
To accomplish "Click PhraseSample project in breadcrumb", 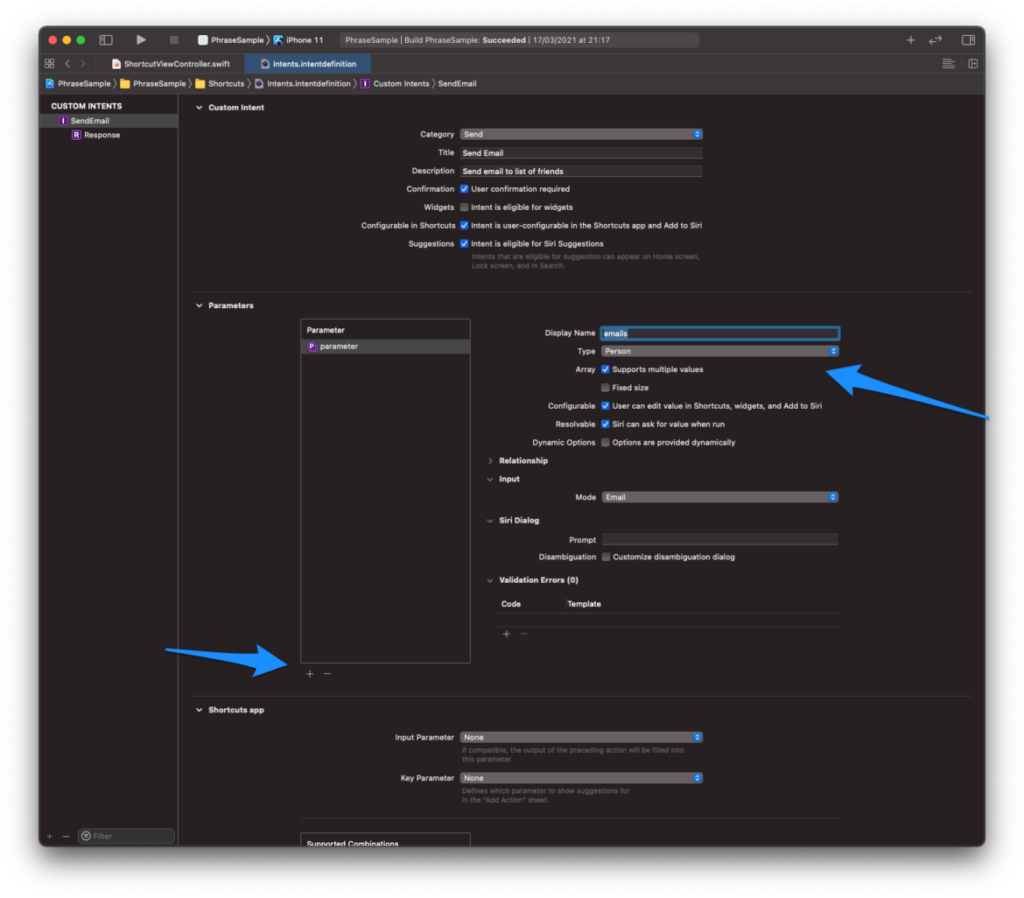I will pyautogui.click(x=78, y=84).
